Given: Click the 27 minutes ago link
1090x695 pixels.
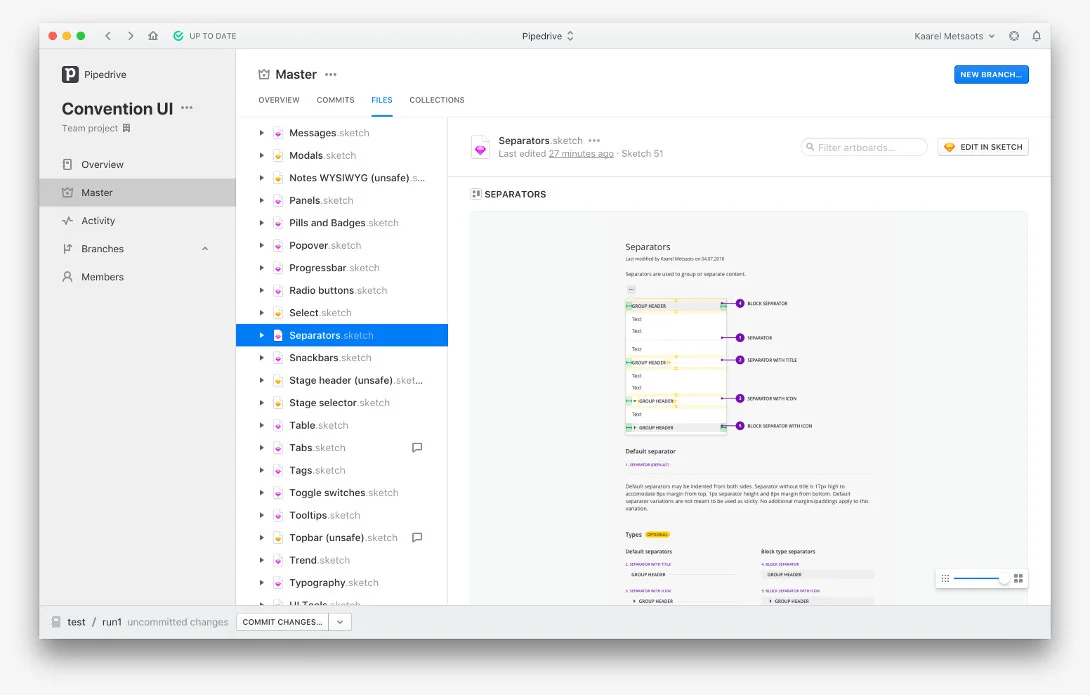Looking at the screenshot, I should point(580,154).
